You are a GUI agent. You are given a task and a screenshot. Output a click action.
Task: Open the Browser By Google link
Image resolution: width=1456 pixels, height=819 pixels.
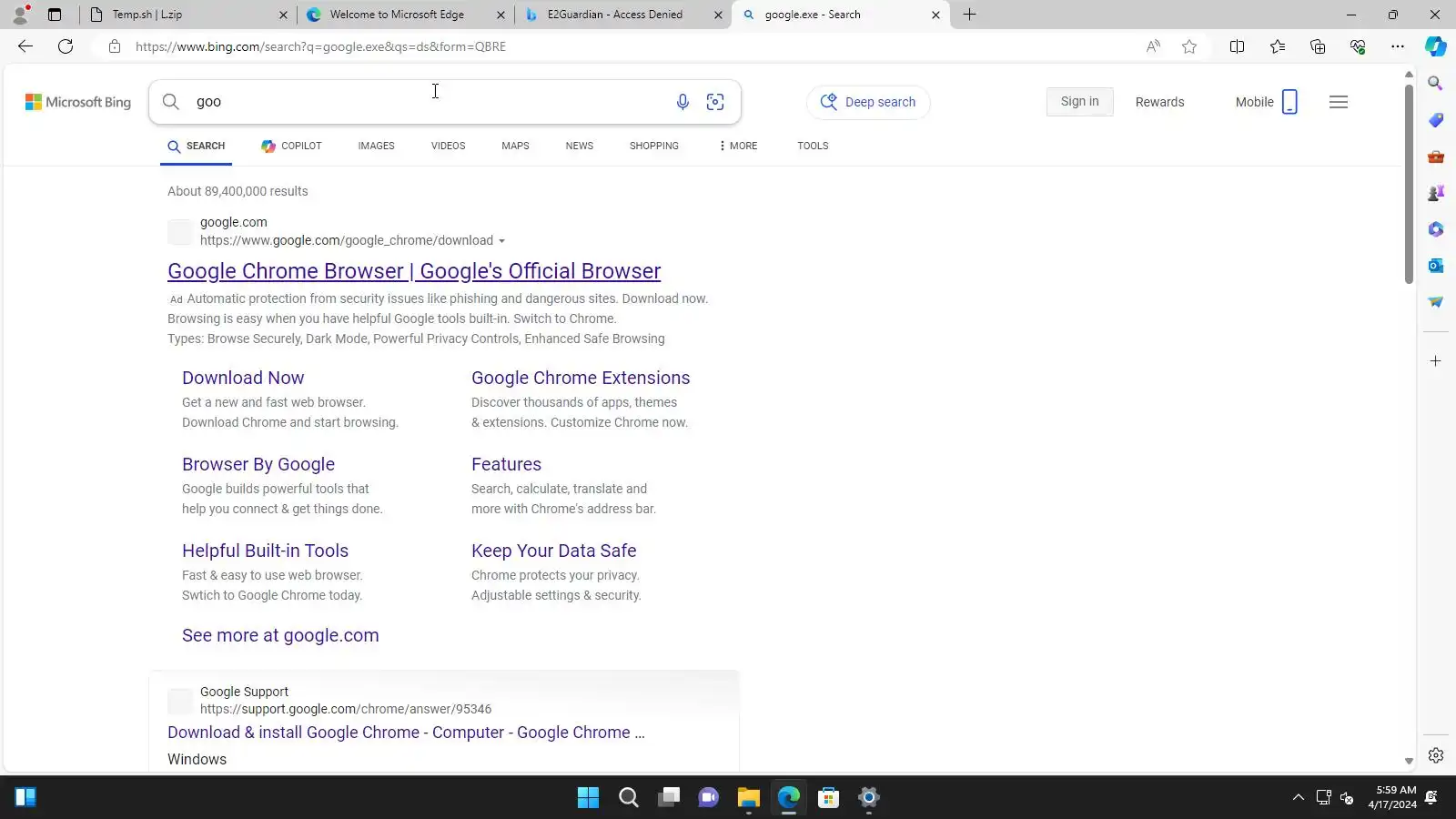[258, 464]
